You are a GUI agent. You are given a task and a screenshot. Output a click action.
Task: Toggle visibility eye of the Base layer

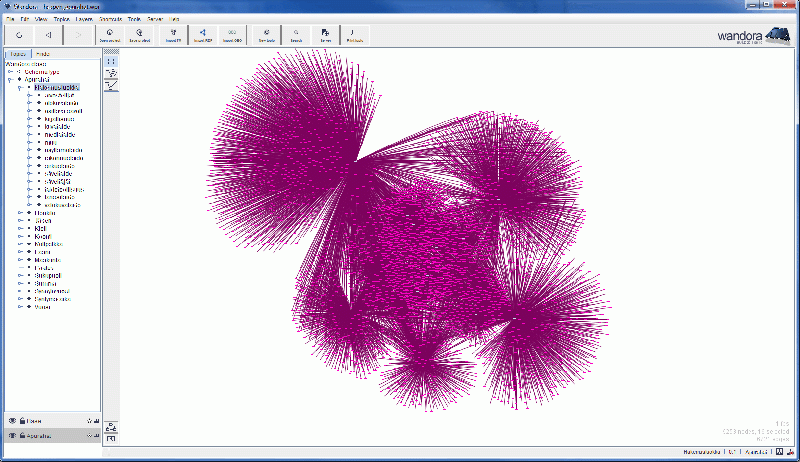click(x=12, y=421)
